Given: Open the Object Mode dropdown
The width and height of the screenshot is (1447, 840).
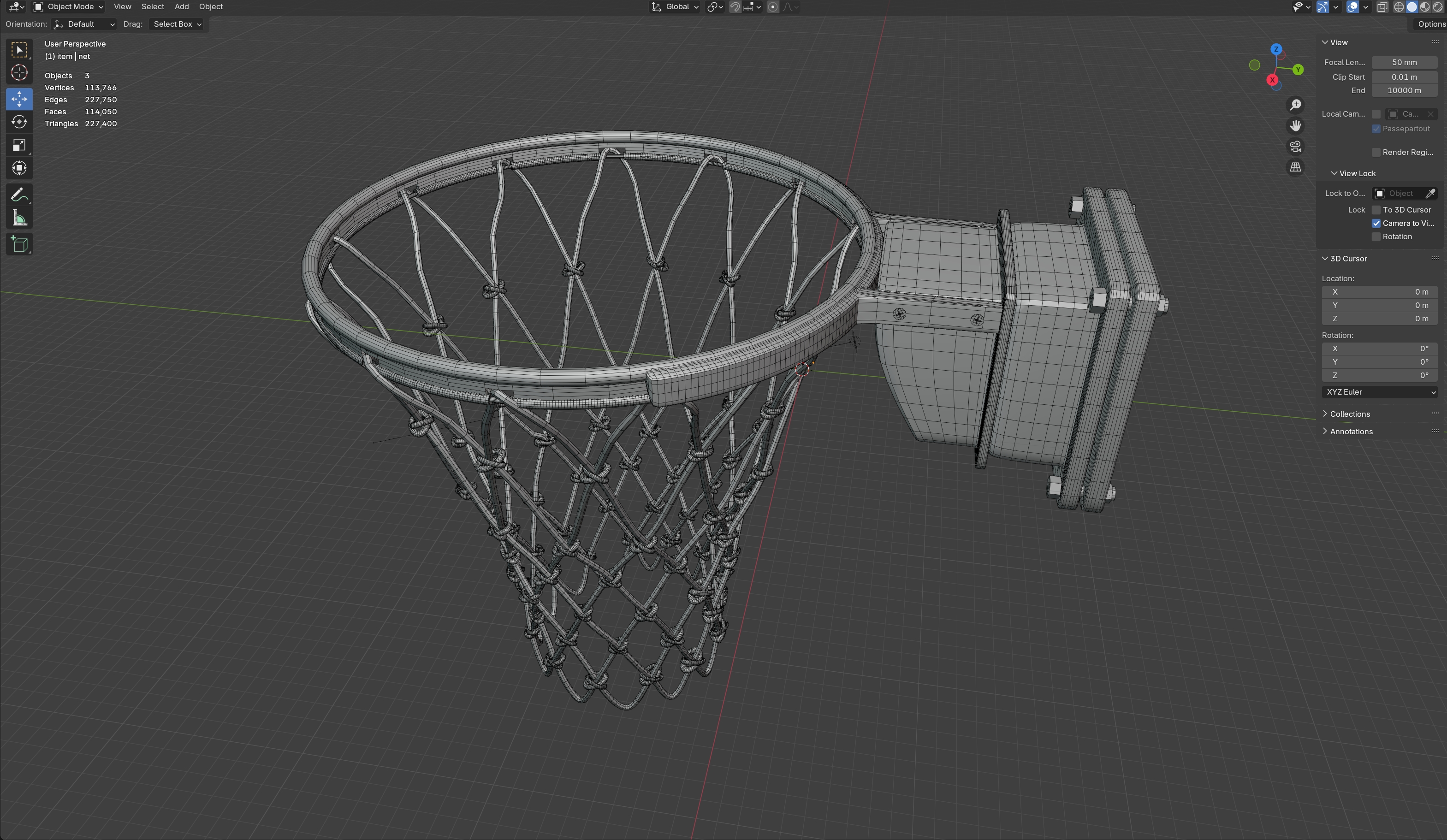Looking at the screenshot, I should (69, 7).
